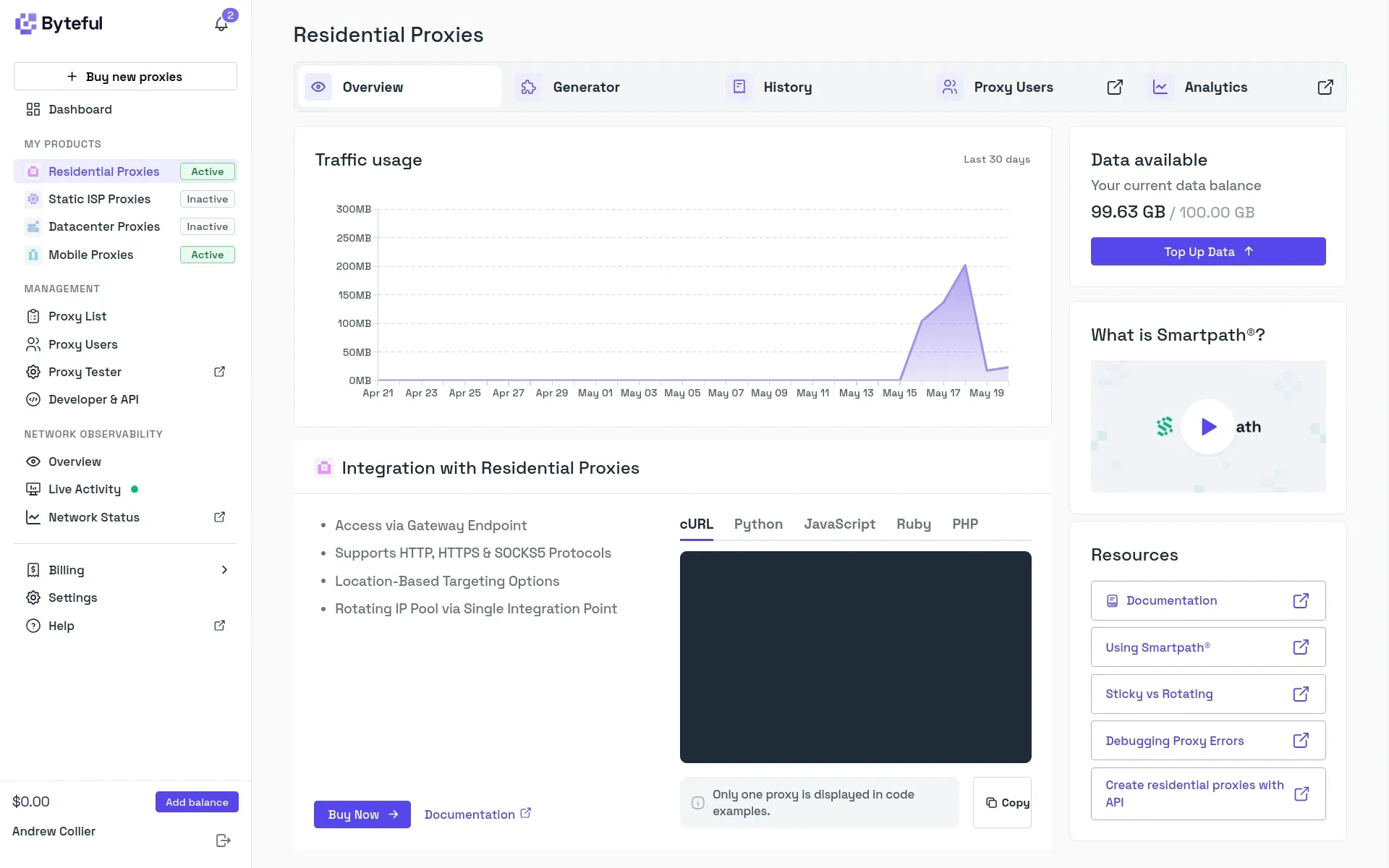
Task: Select the JavaScript code tab
Action: (x=840, y=524)
